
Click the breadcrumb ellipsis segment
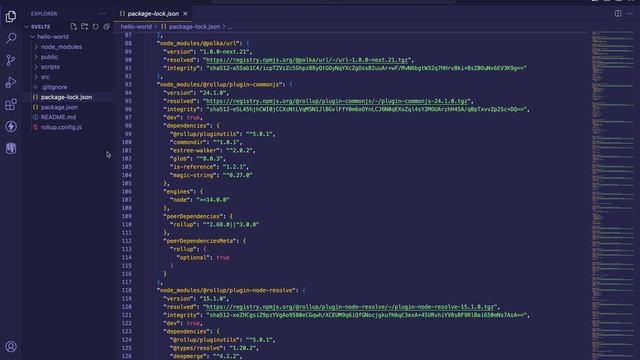[x=230, y=27]
